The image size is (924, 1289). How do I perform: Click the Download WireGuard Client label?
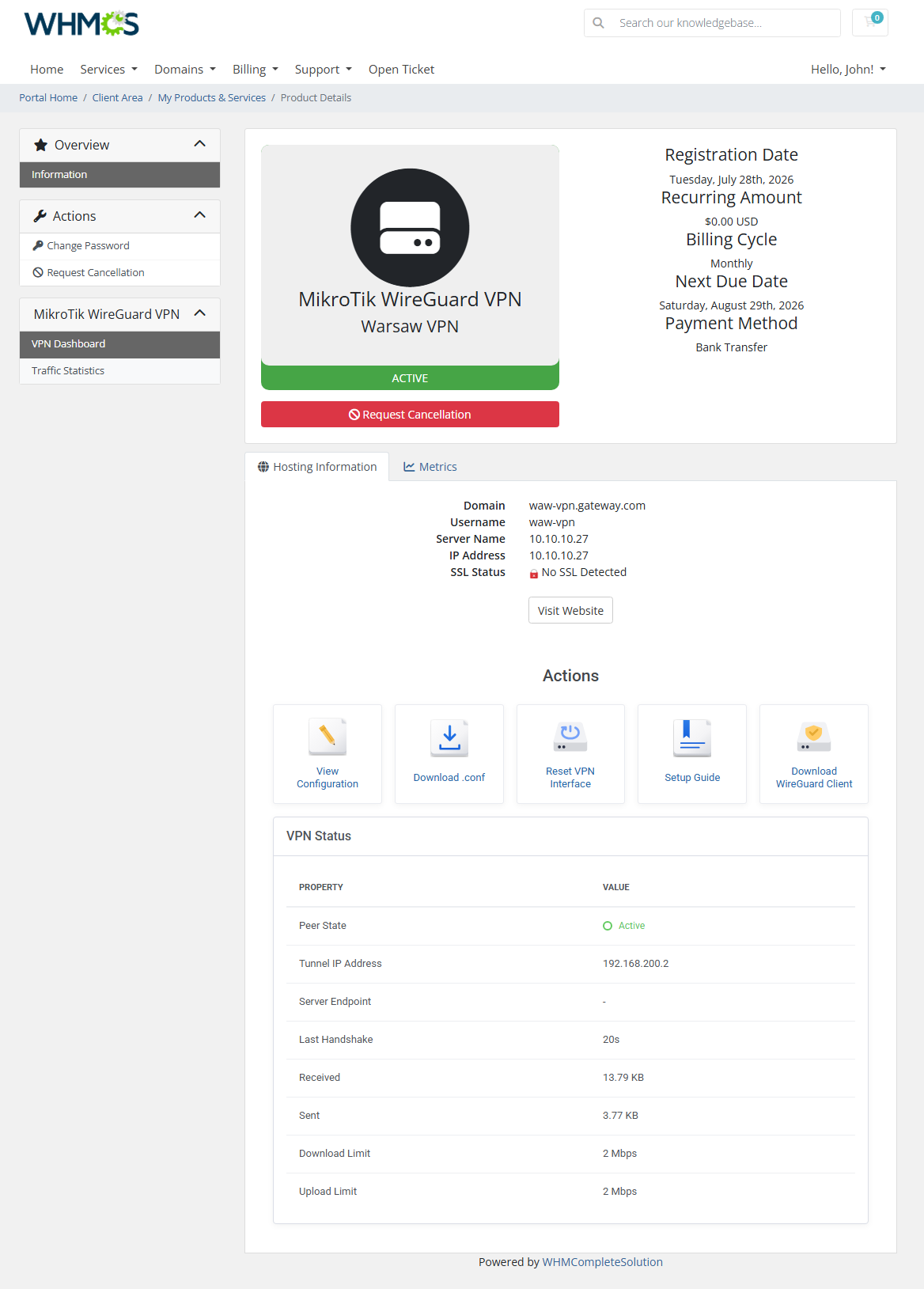pyautogui.click(x=814, y=778)
